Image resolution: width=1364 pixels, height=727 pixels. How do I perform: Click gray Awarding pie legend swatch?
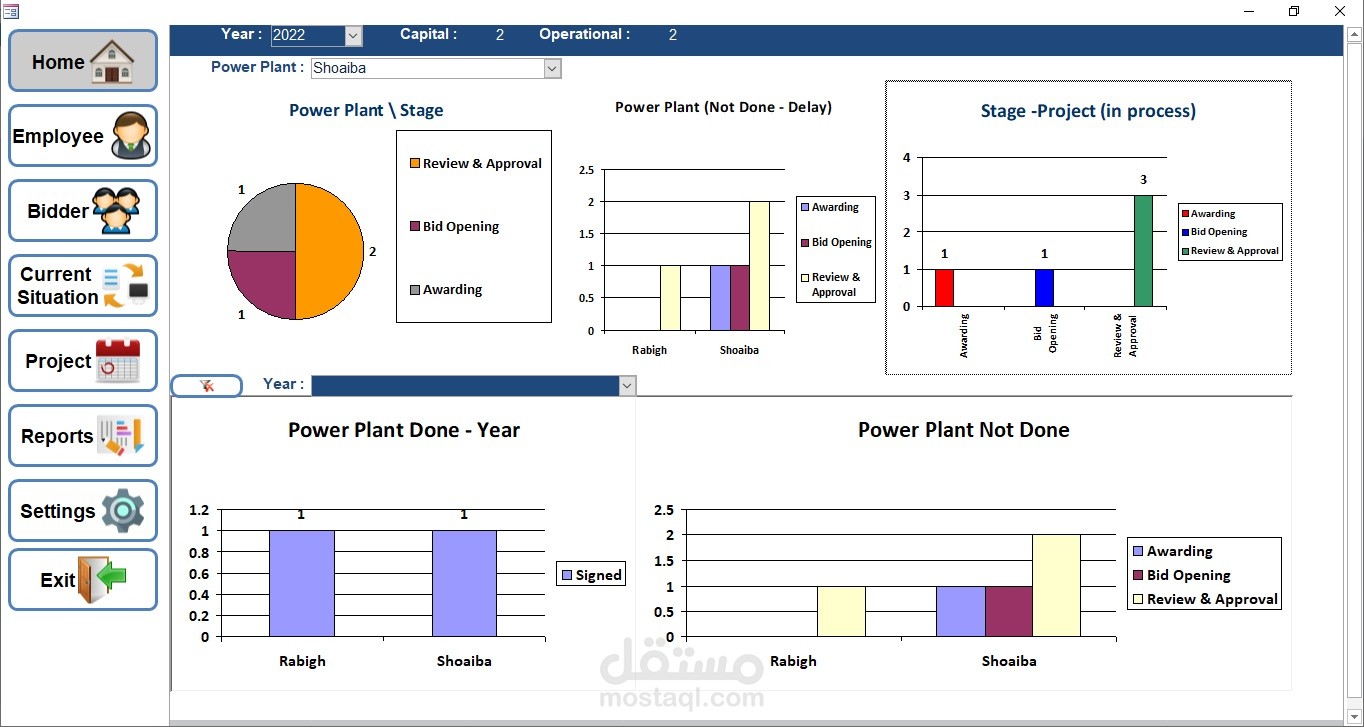tap(414, 289)
